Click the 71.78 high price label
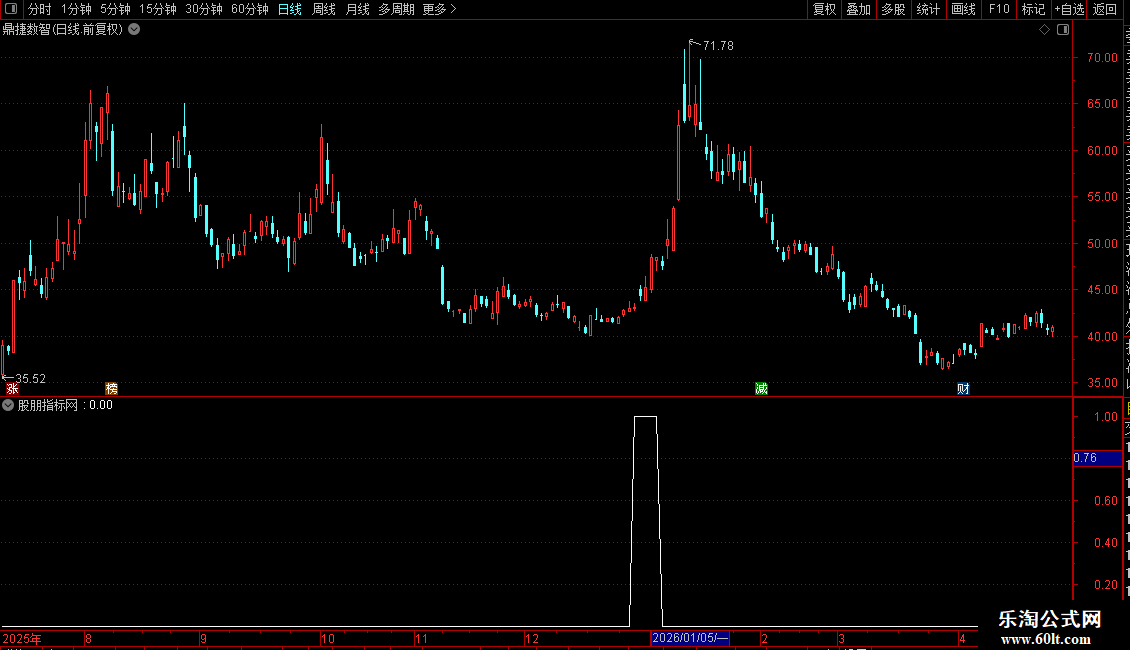The width and height of the screenshot is (1130, 650). point(719,45)
